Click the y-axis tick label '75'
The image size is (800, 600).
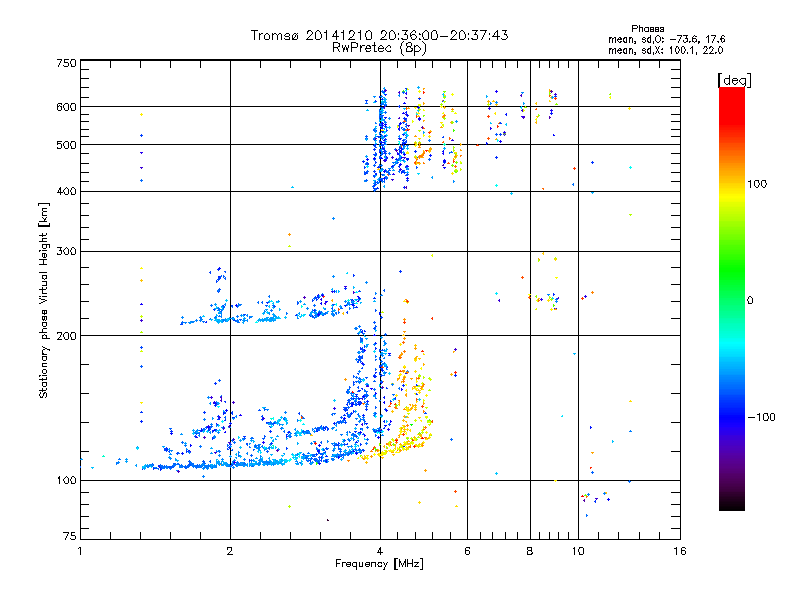click(x=70, y=536)
